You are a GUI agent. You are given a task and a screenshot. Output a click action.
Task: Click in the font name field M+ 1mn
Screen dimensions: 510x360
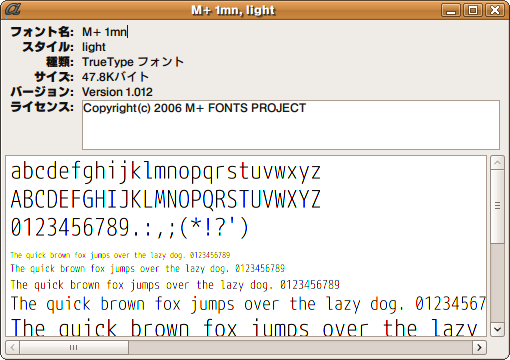(105, 32)
